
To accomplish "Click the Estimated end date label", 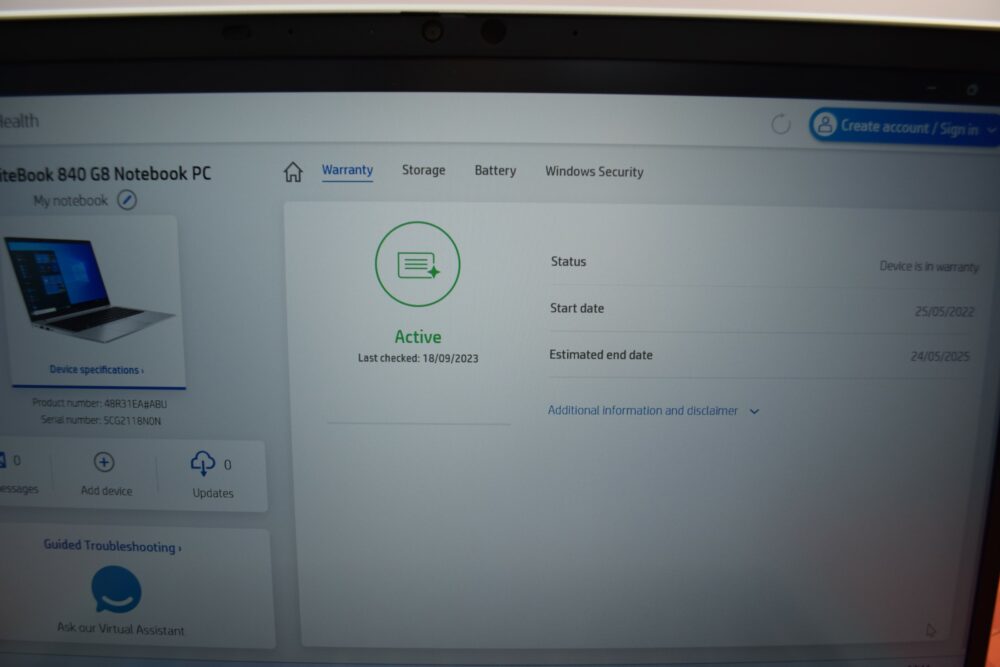I will click(601, 355).
